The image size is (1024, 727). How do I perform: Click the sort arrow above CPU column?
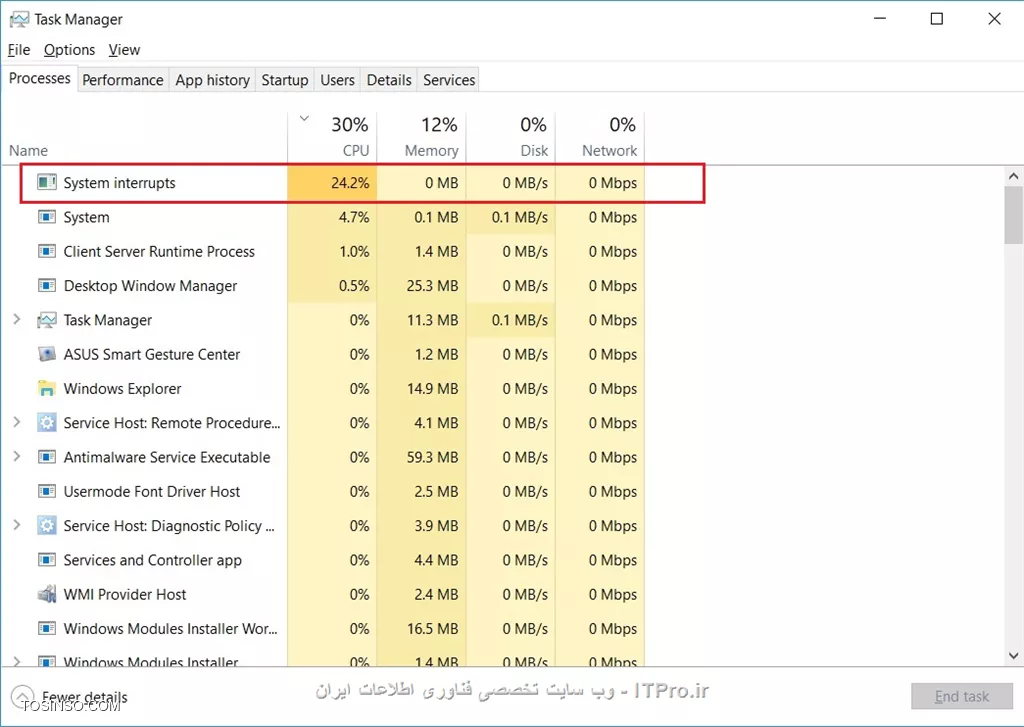304,119
